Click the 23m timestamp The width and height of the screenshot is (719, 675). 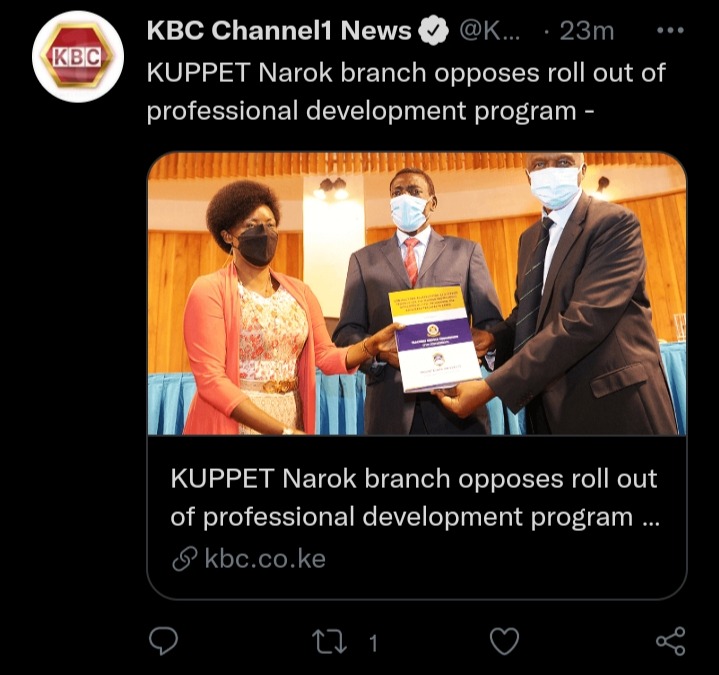point(586,31)
